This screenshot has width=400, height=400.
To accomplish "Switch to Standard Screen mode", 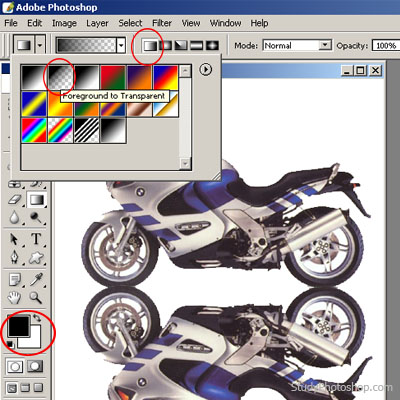I will (x=12, y=388).
